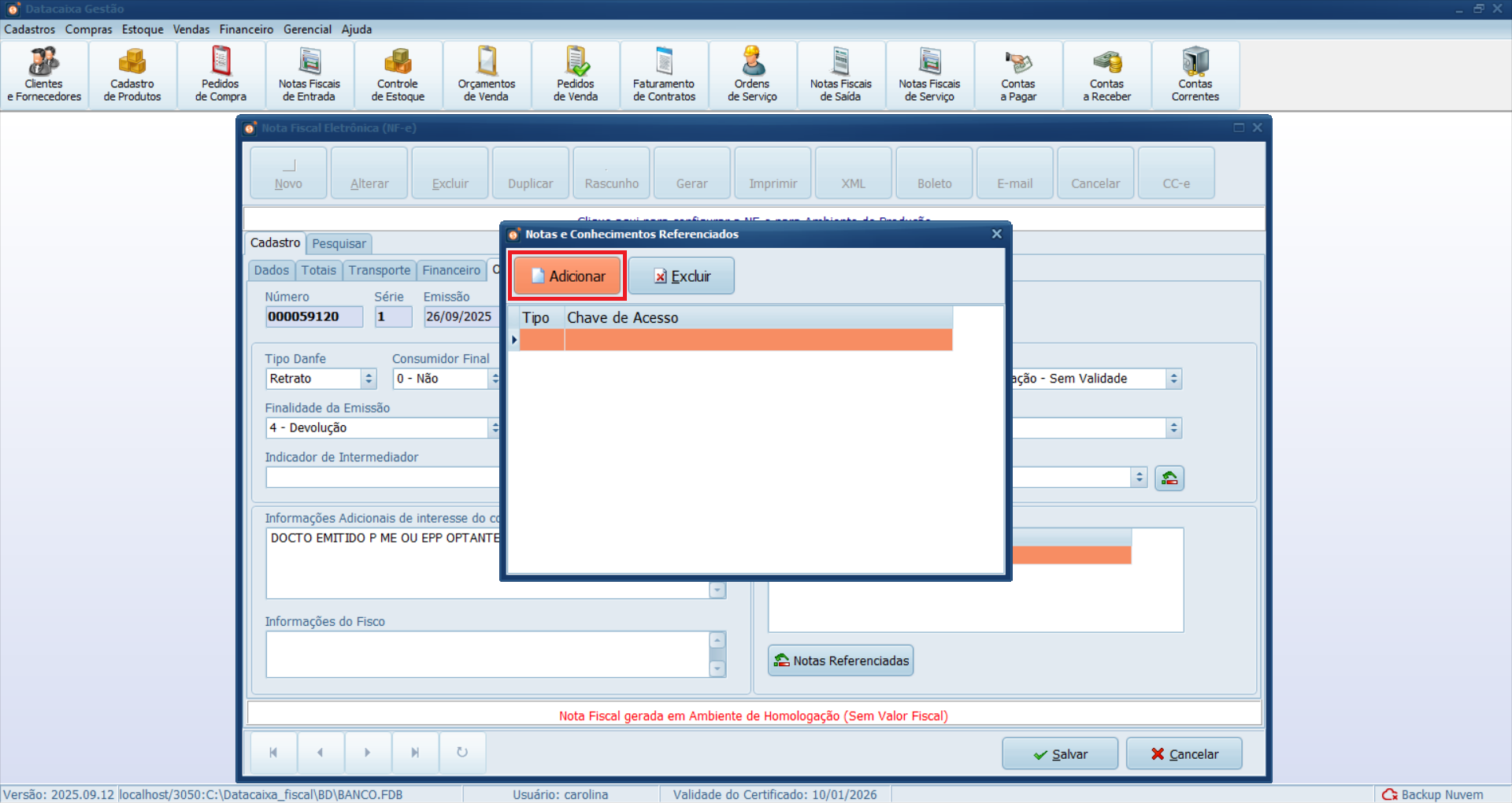This screenshot has height=803, width=1512.
Task: Click the Série input field
Action: coord(393,316)
